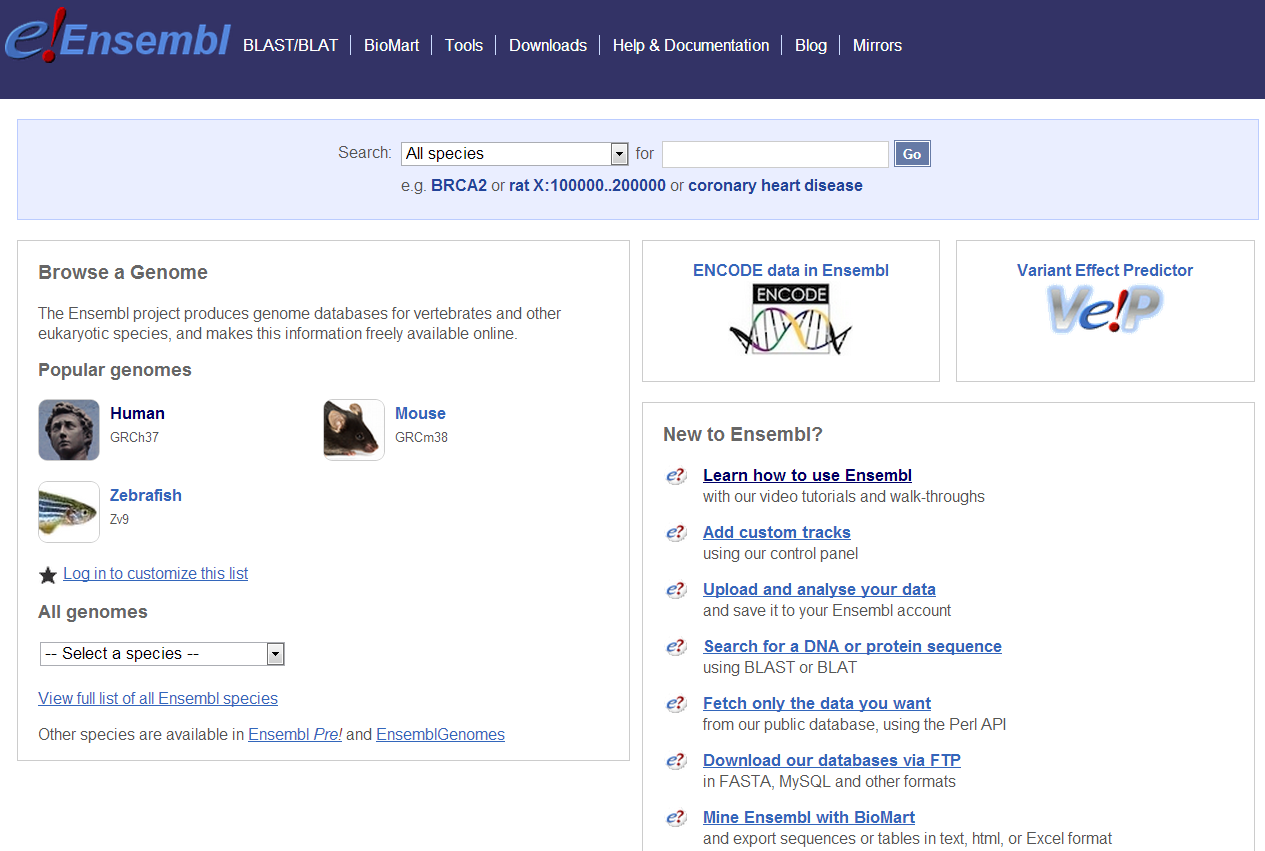
Task: Select the Human genome thumbnail
Action: (69, 430)
